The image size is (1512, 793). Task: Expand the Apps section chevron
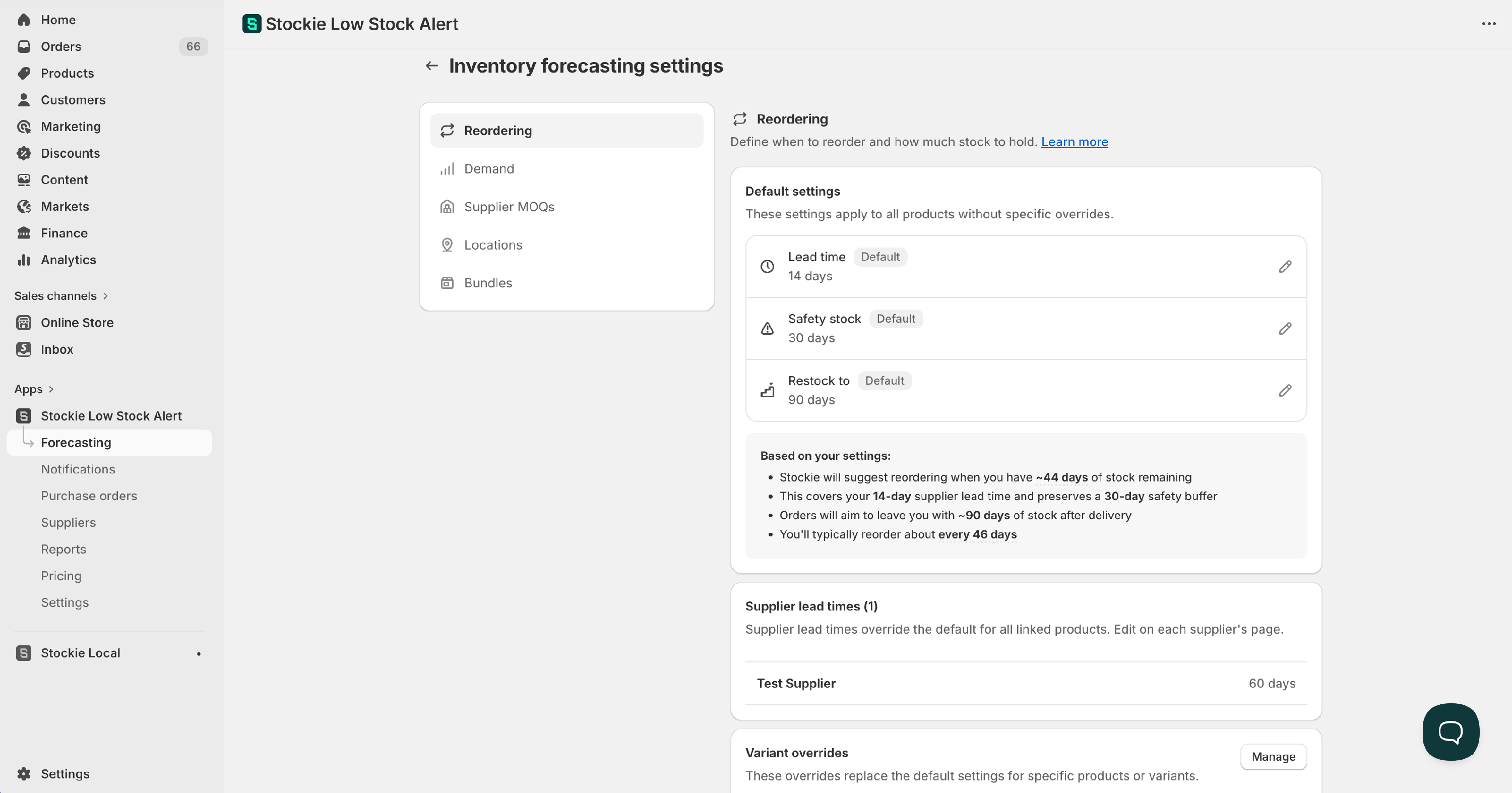point(51,389)
